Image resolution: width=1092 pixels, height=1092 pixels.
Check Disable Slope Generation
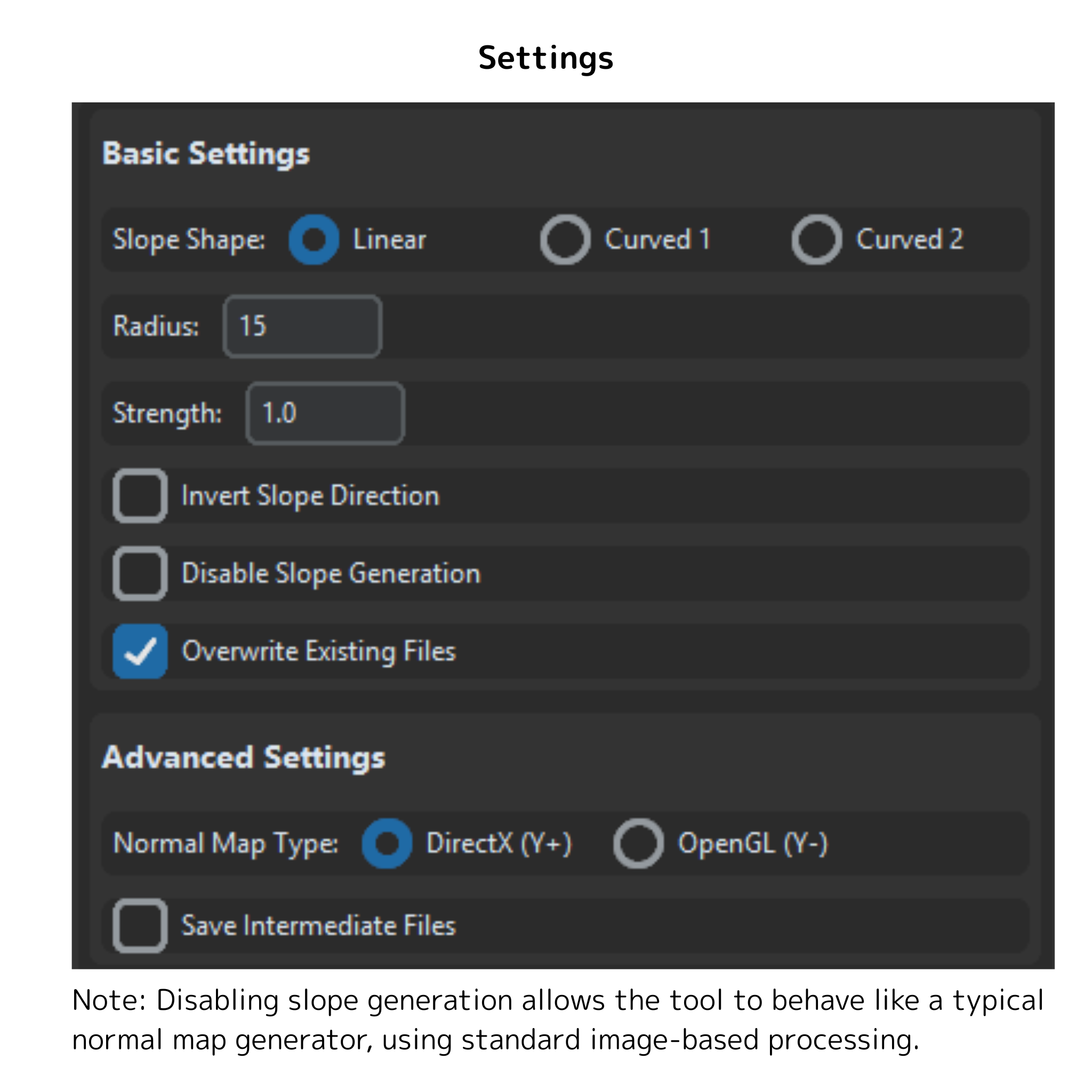click(140, 574)
